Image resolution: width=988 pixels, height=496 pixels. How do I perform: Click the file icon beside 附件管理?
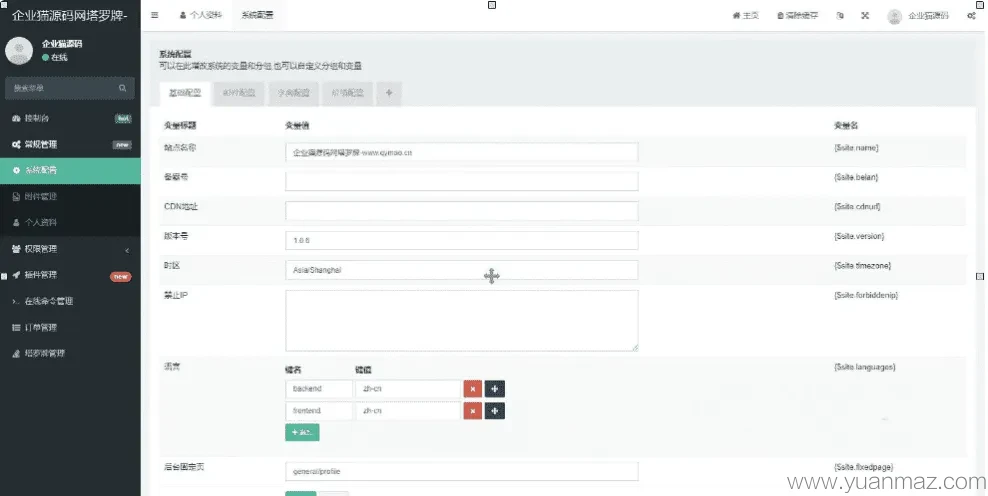pyautogui.click(x=16, y=197)
